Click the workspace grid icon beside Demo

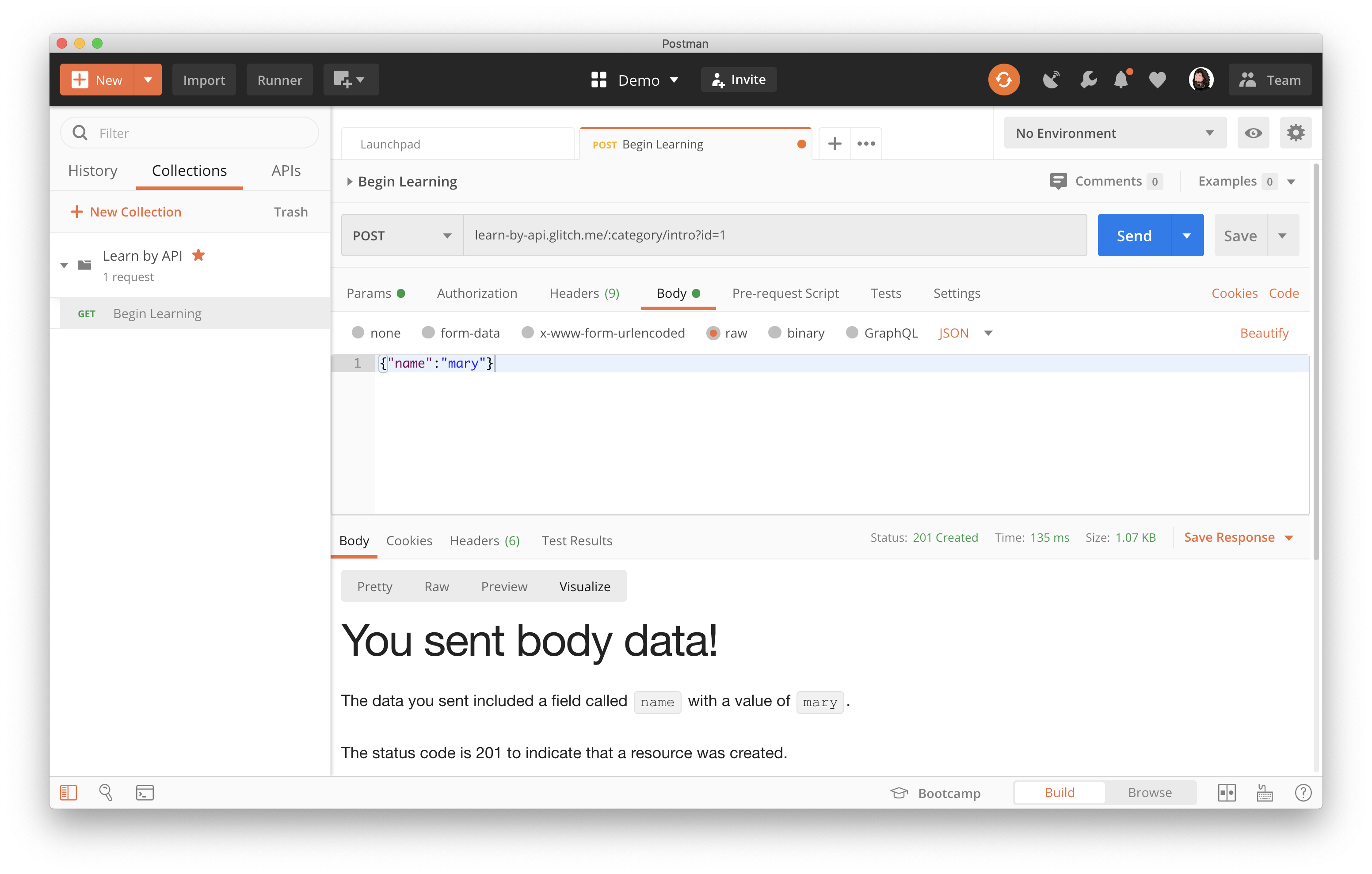[598, 80]
